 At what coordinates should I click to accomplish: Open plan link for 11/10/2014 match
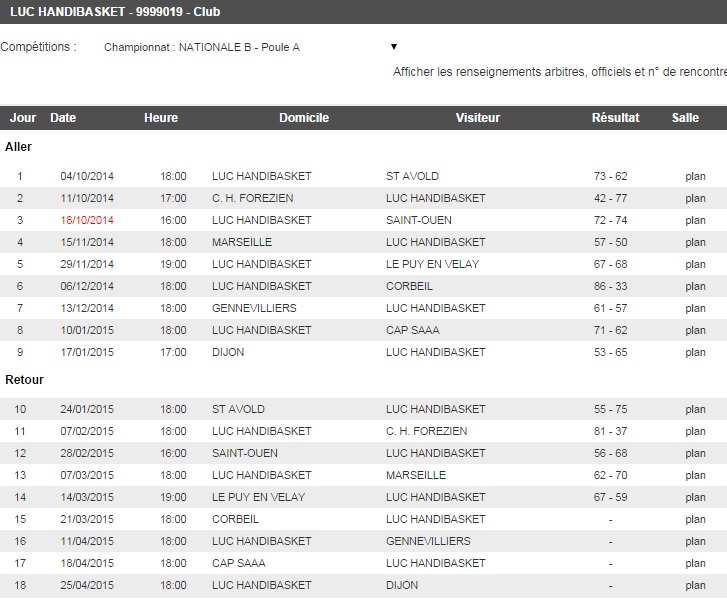(695, 198)
